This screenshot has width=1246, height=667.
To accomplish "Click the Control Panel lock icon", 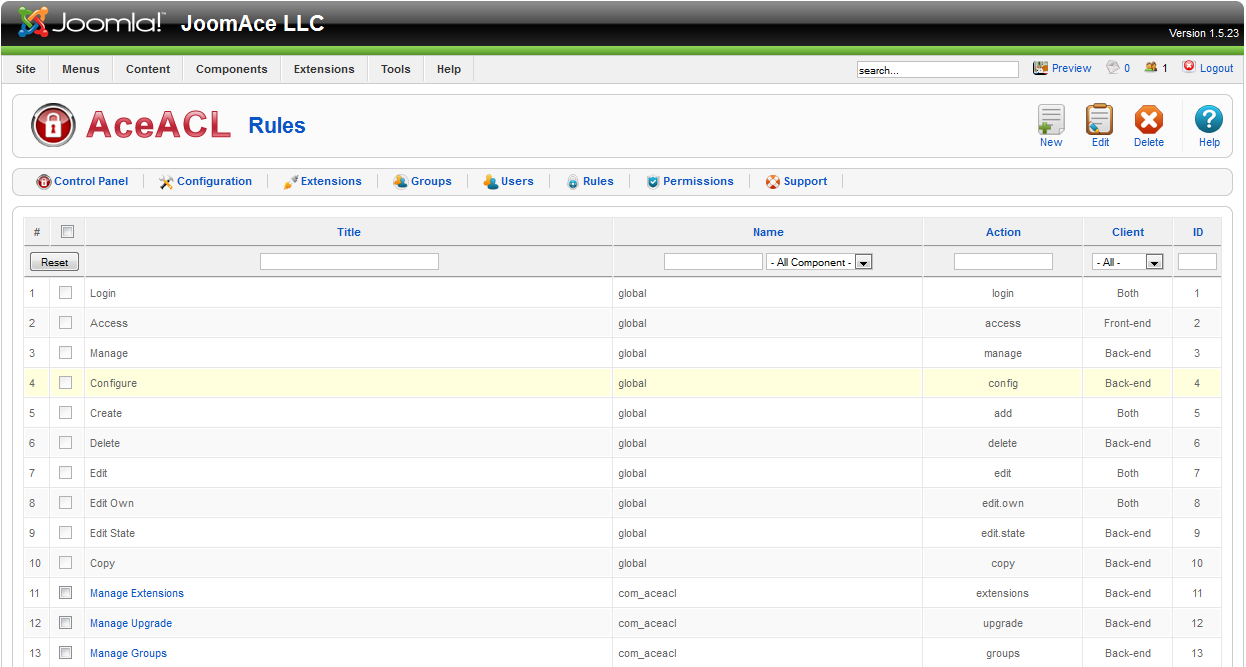I will [44, 182].
